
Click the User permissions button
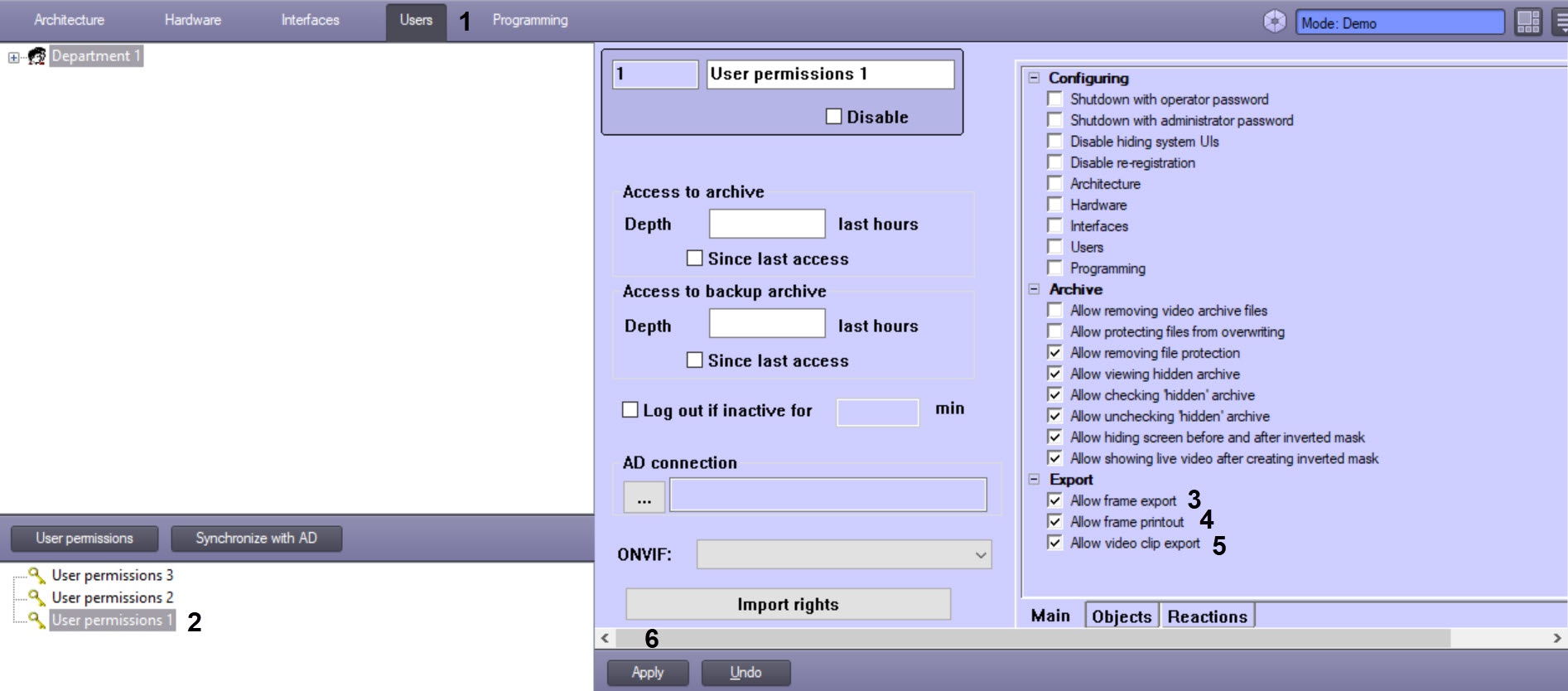pos(84,539)
